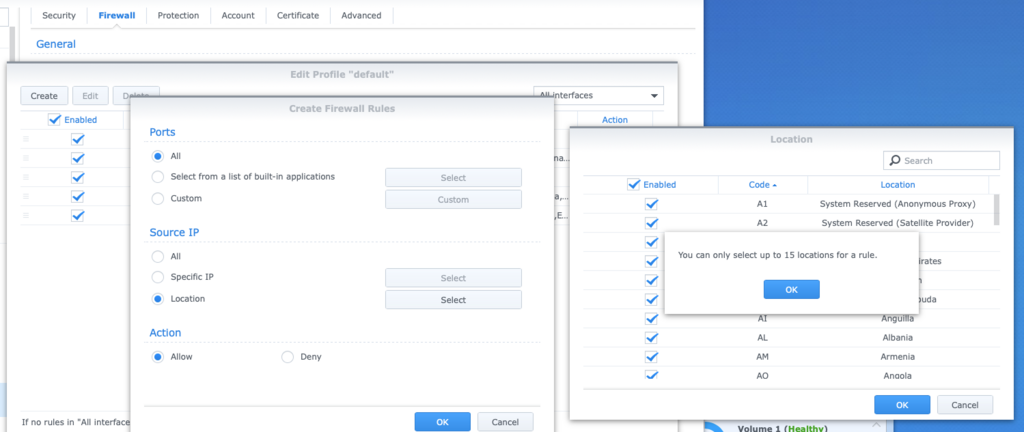Click the text System Reserved (Anonymous Proxy)
Image resolution: width=1024 pixels, height=432 pixels.
click(897, 204)
